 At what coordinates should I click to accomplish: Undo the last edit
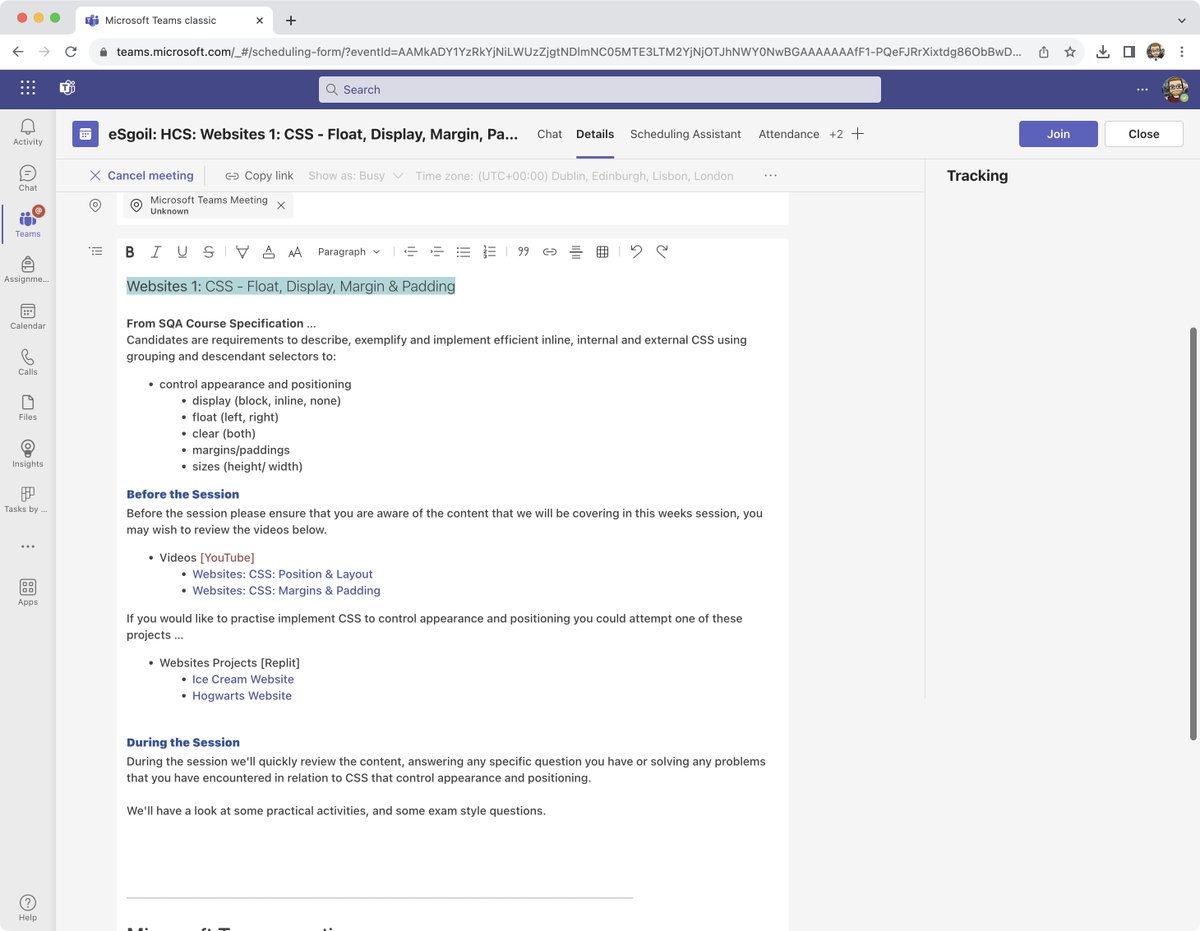[636, 252]
